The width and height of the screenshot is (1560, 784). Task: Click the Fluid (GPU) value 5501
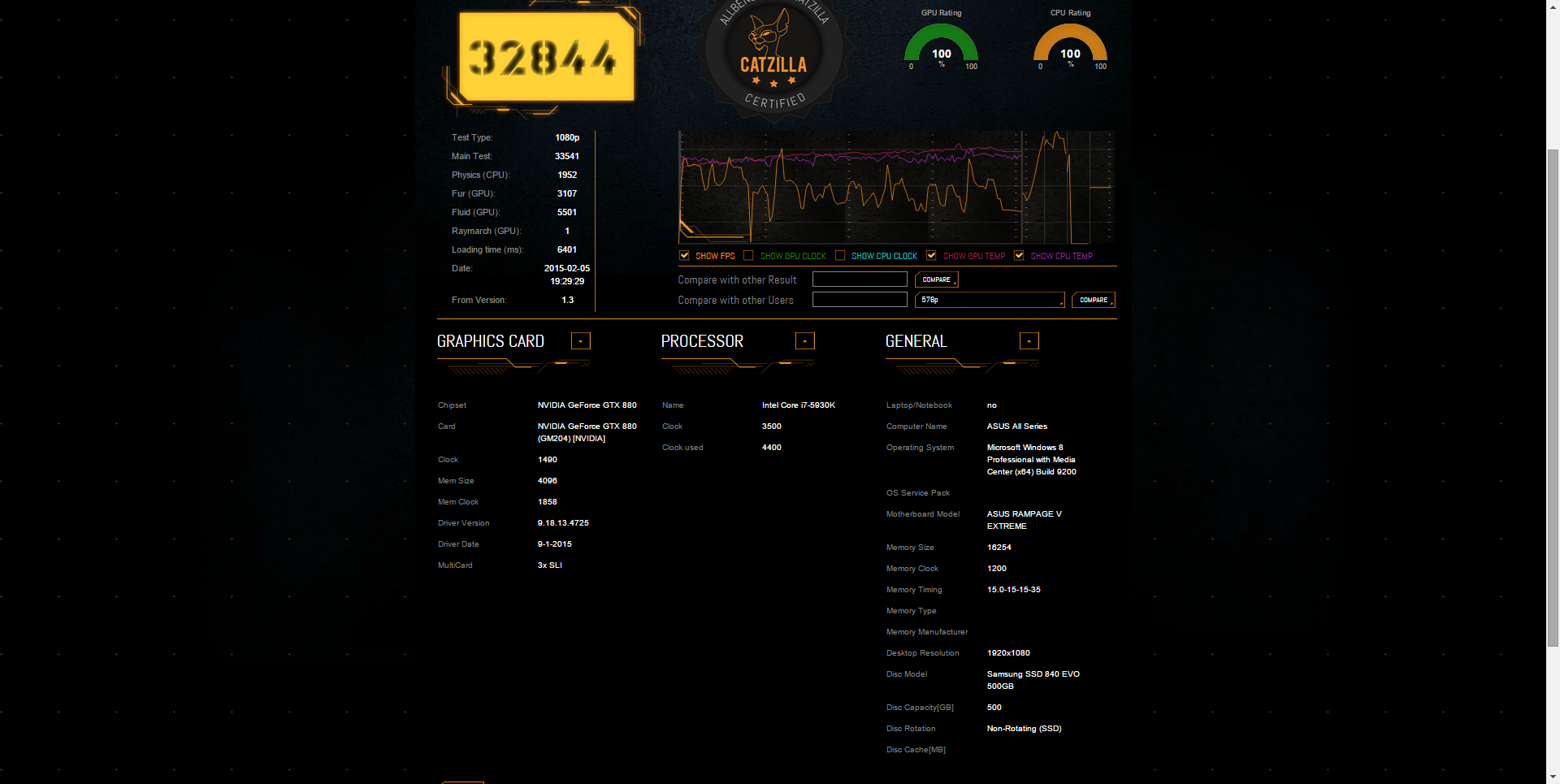[x=567, y=212]
